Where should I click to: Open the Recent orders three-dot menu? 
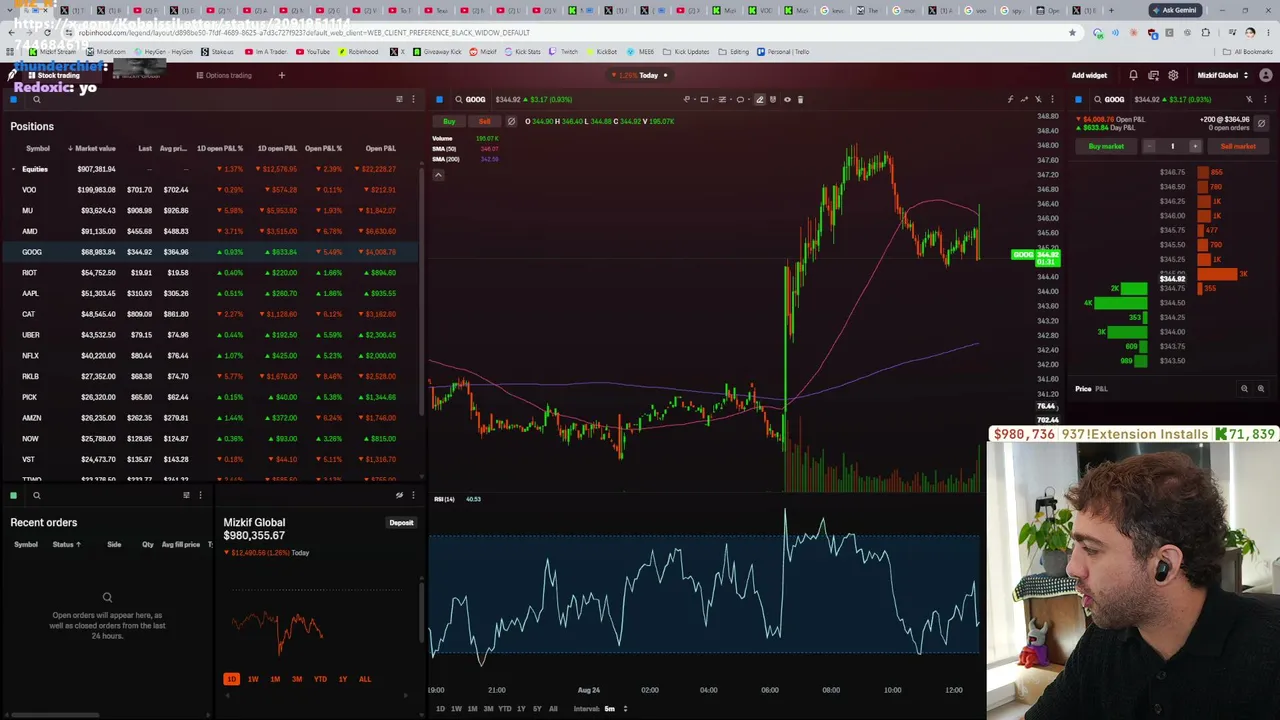tap(200, 495)
